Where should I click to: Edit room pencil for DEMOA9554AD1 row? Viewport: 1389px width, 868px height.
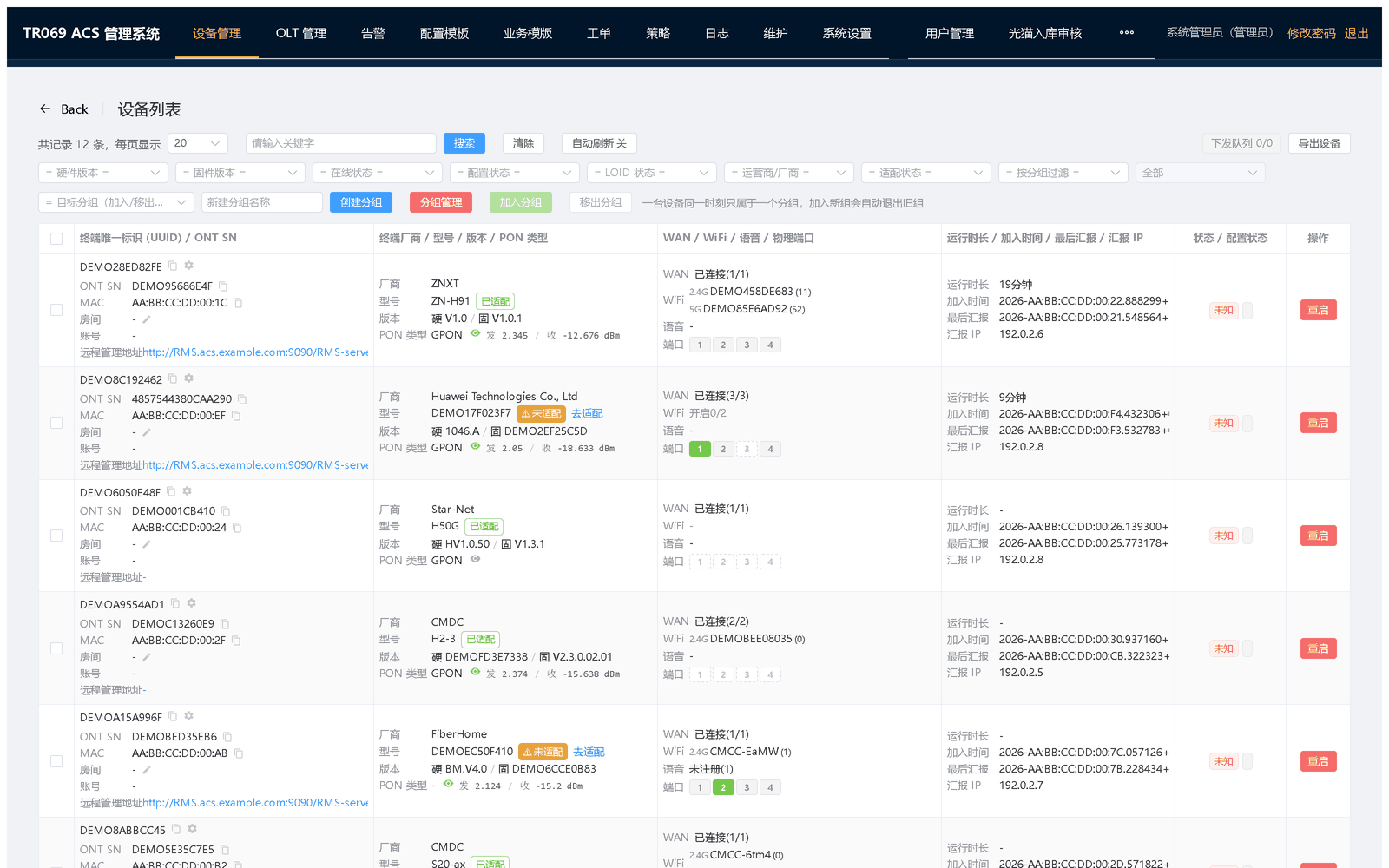pyautogui.click(x=147, y=657)
